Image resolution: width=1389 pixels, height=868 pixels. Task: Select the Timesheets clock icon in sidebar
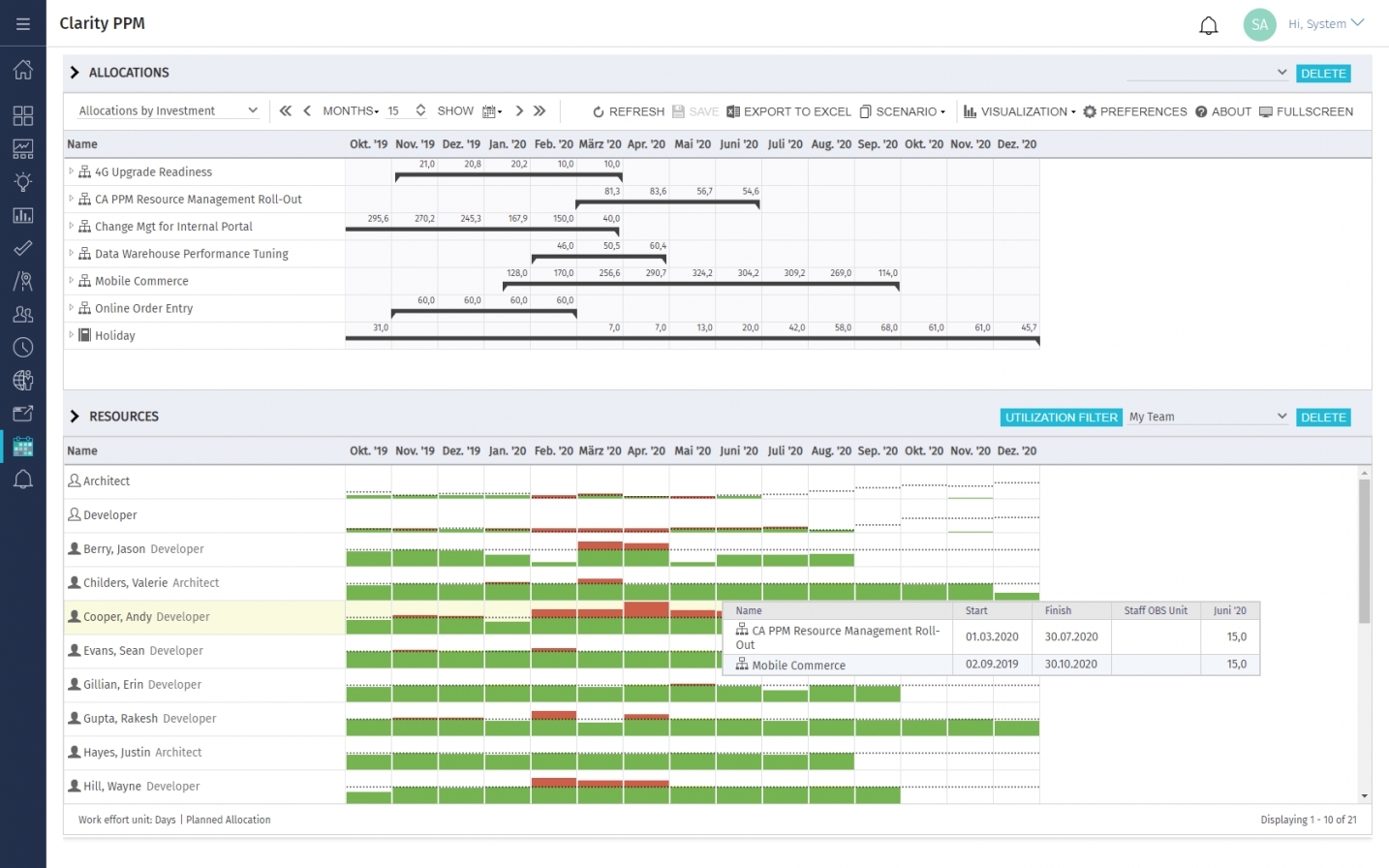coord(23,347)
